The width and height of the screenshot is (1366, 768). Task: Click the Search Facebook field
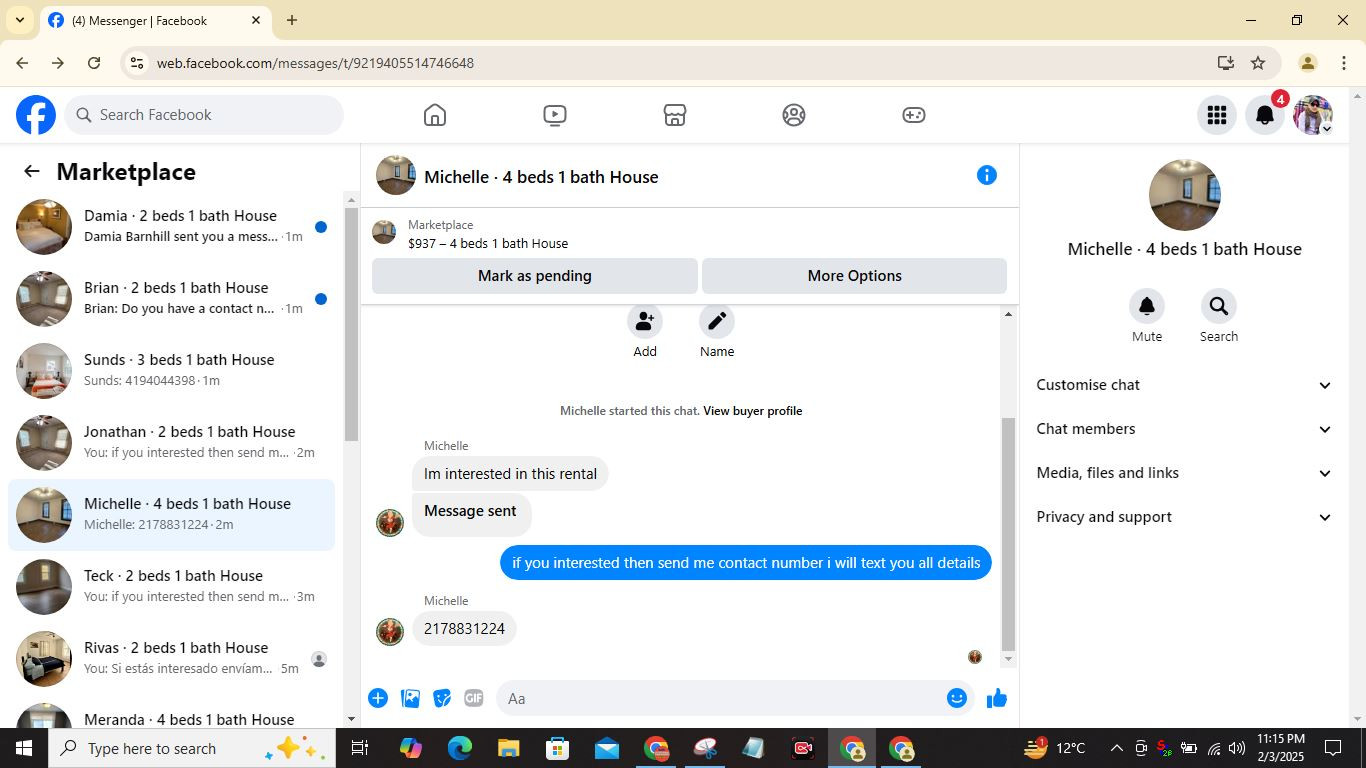coord(205,115)
